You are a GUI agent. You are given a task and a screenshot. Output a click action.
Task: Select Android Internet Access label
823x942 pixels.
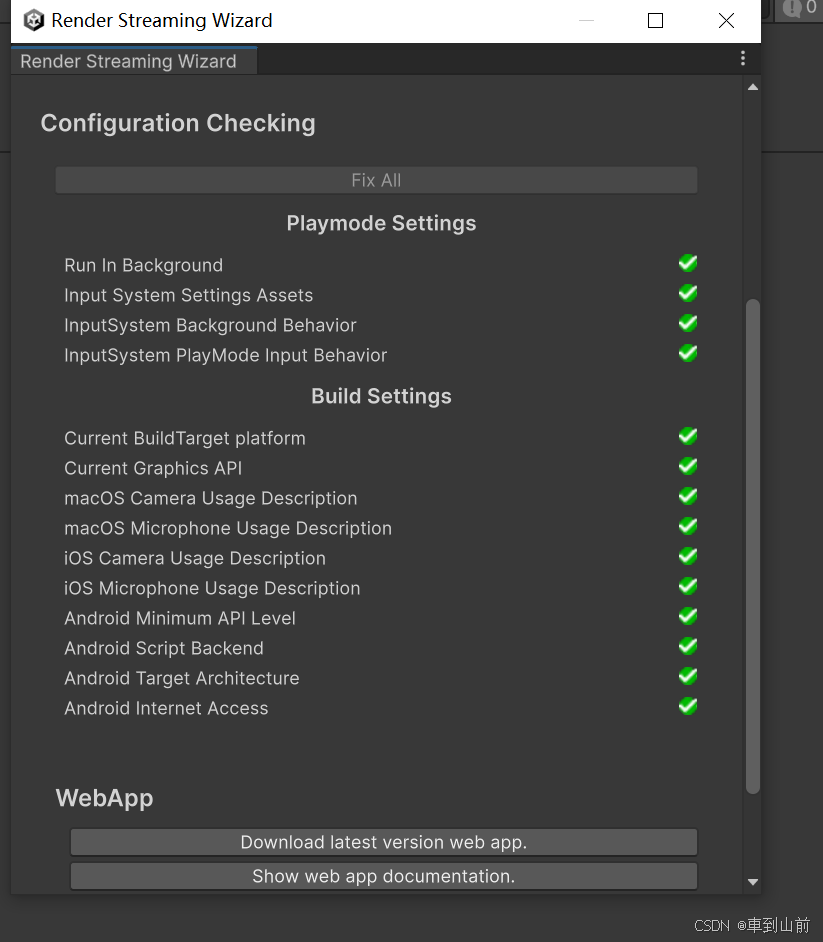point(166,709)
